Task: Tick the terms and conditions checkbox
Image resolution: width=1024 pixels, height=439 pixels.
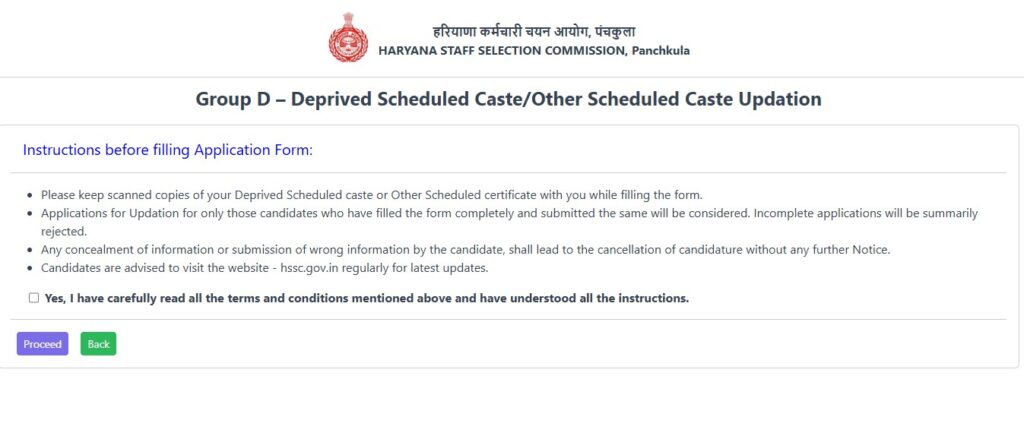Action: click(x=34, y=298)
